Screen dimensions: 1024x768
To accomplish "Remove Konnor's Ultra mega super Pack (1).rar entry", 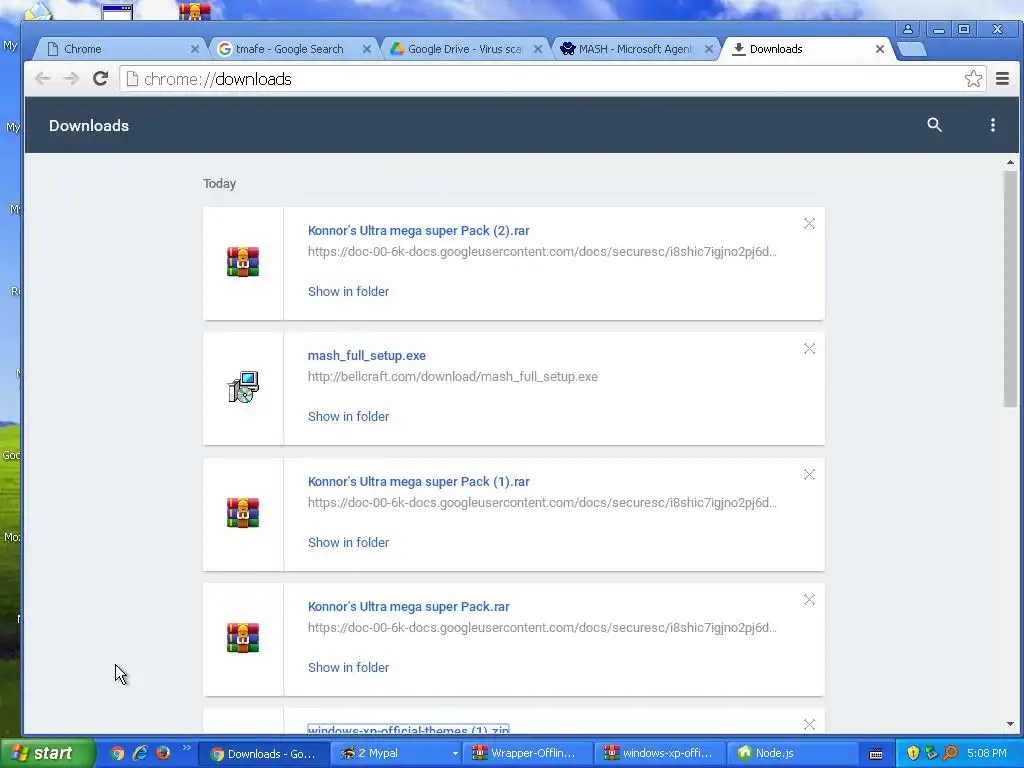I will click(809, 475).
